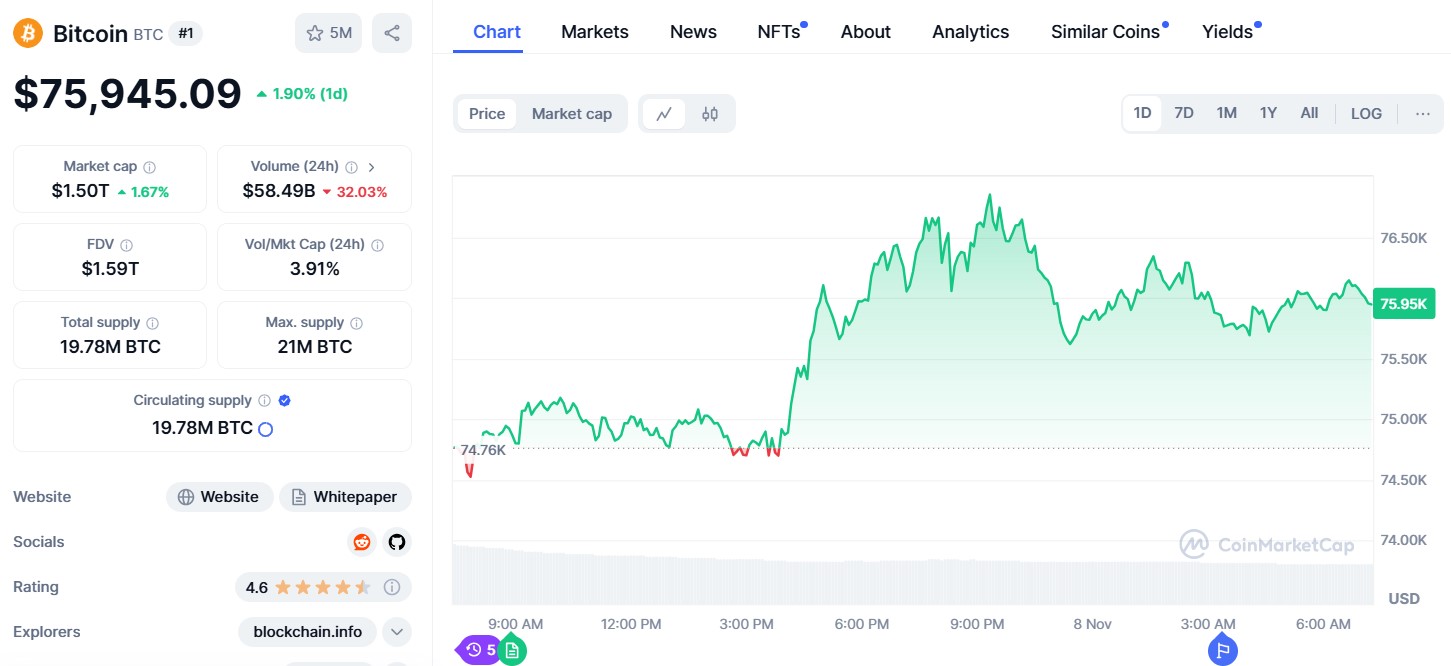The image size is (1451, 666).
Task: Open the GitHub social icon
Action: pos(397,542)
